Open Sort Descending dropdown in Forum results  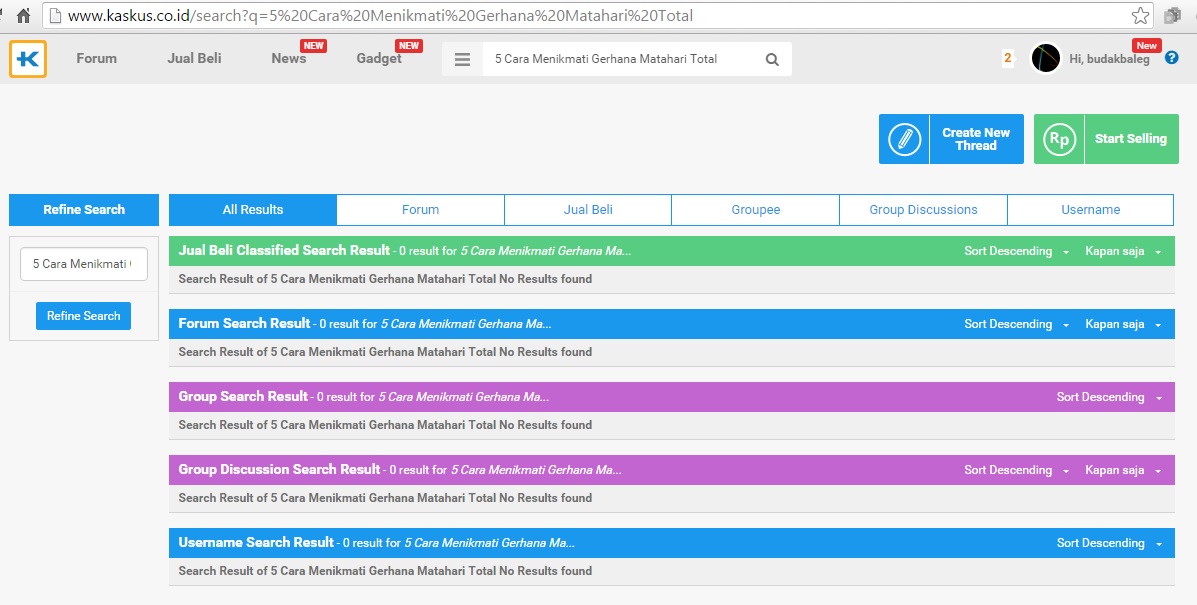click(1016, 324)
